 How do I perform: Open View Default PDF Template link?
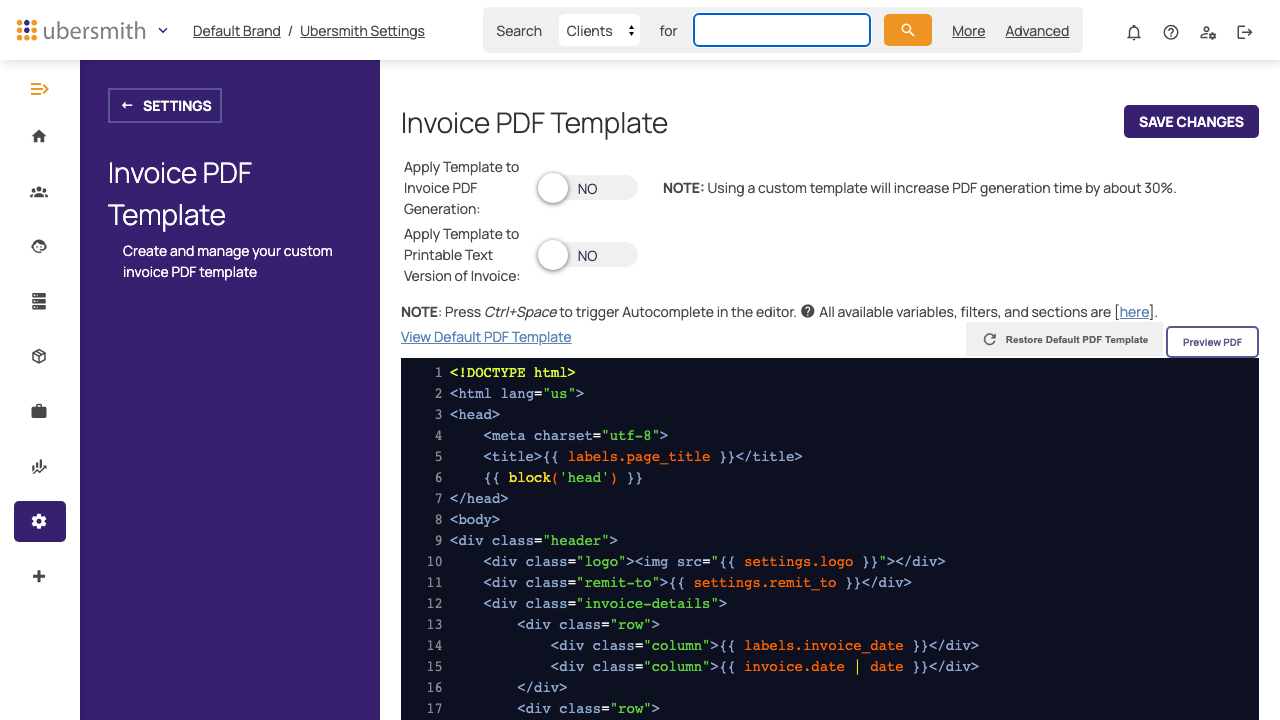(x=486, y=337)
